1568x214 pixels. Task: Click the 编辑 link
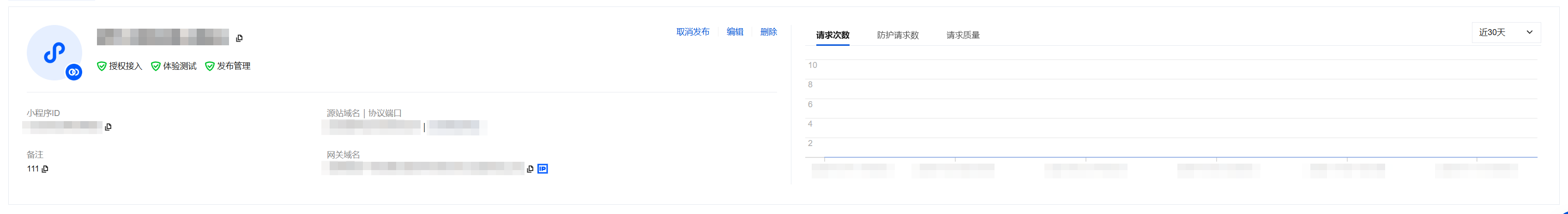[x=735, y=32]
